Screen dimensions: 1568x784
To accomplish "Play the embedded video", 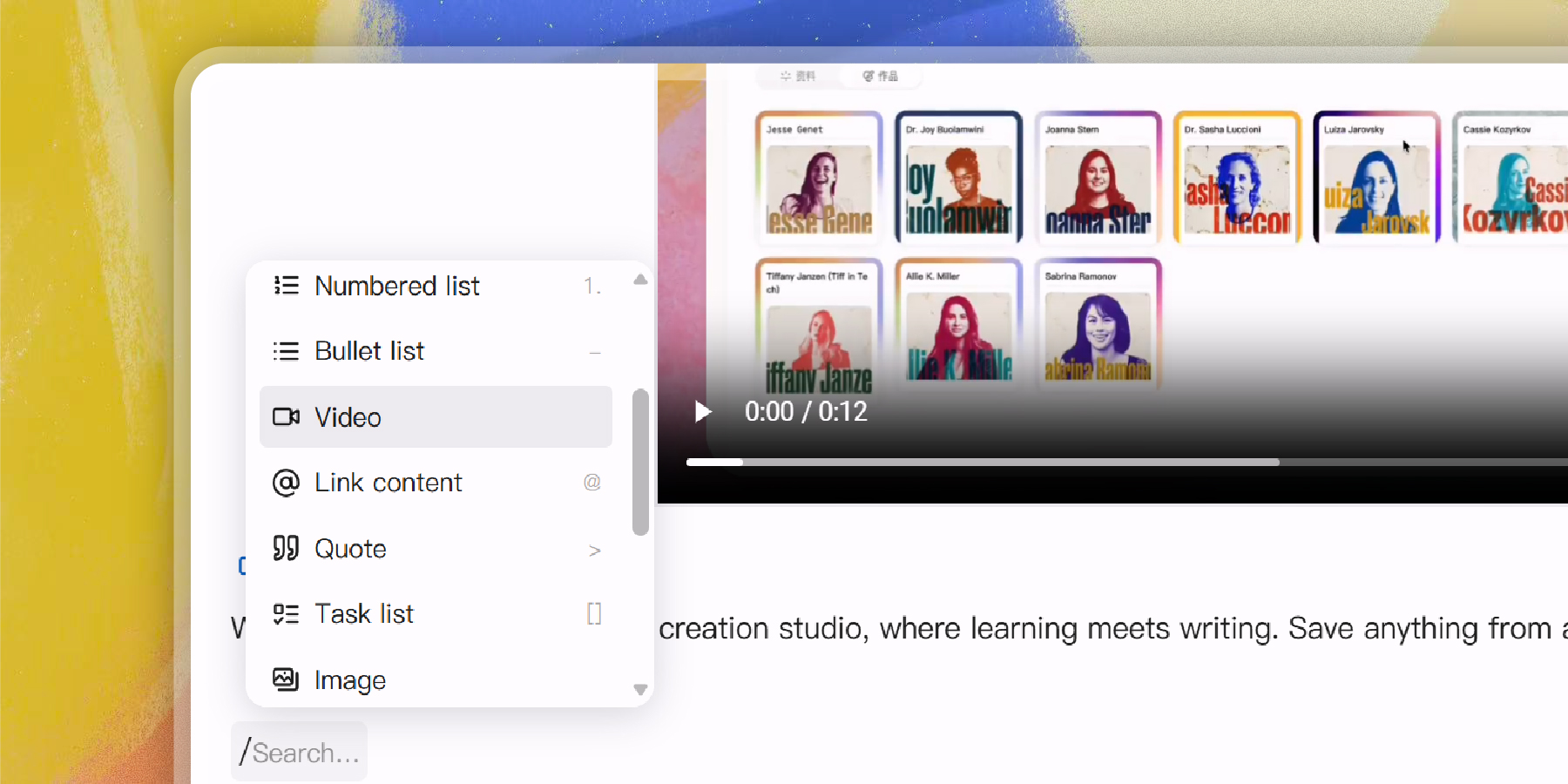I will 702,411.
